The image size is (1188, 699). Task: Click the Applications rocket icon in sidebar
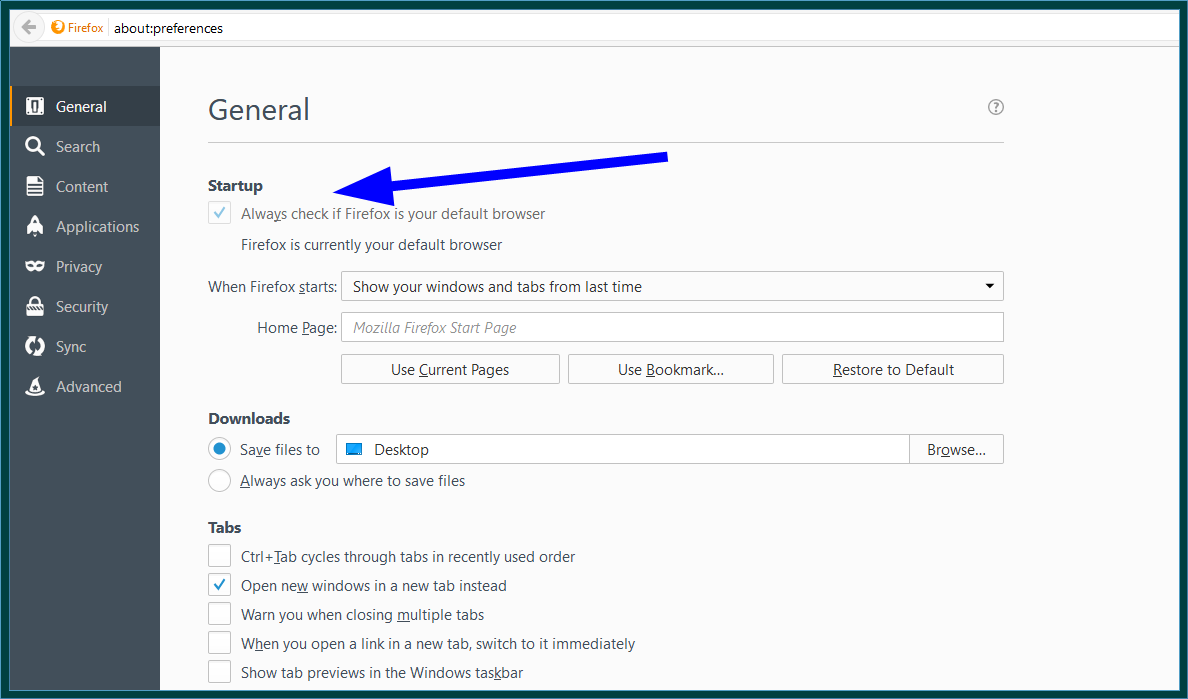point(35,226)
